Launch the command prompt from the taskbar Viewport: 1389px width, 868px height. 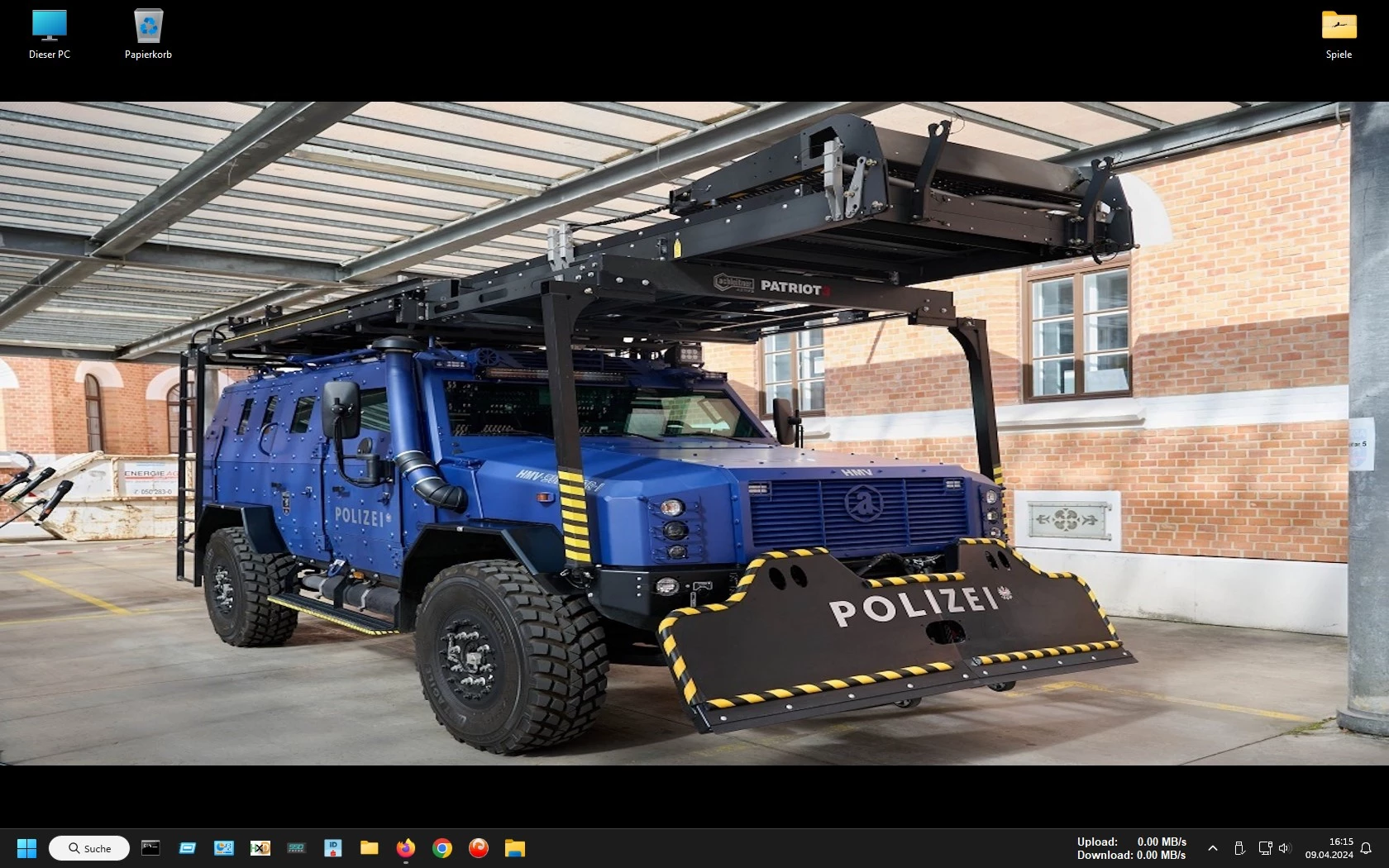(150, 848)
